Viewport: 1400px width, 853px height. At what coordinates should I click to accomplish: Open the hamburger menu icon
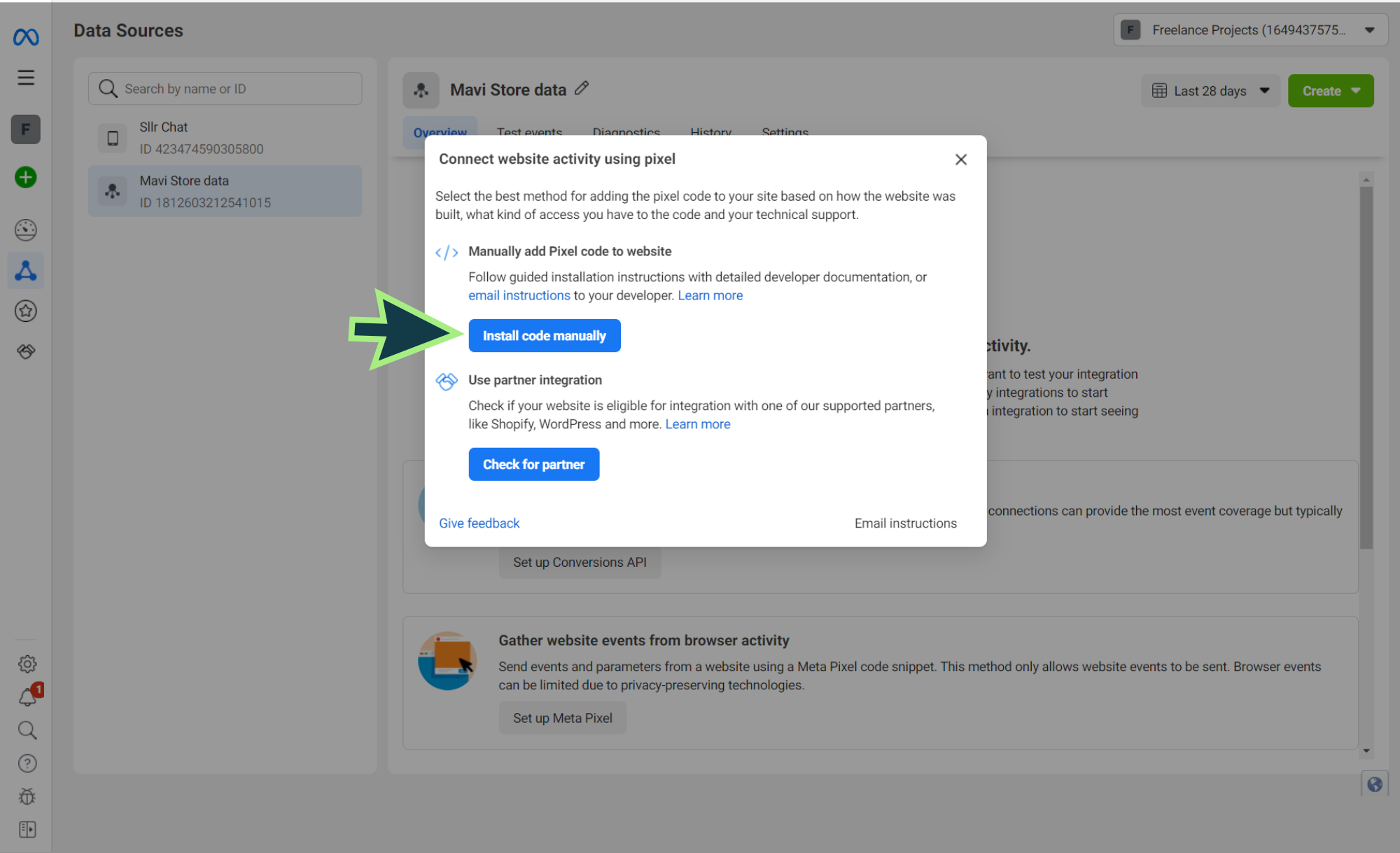26,78
